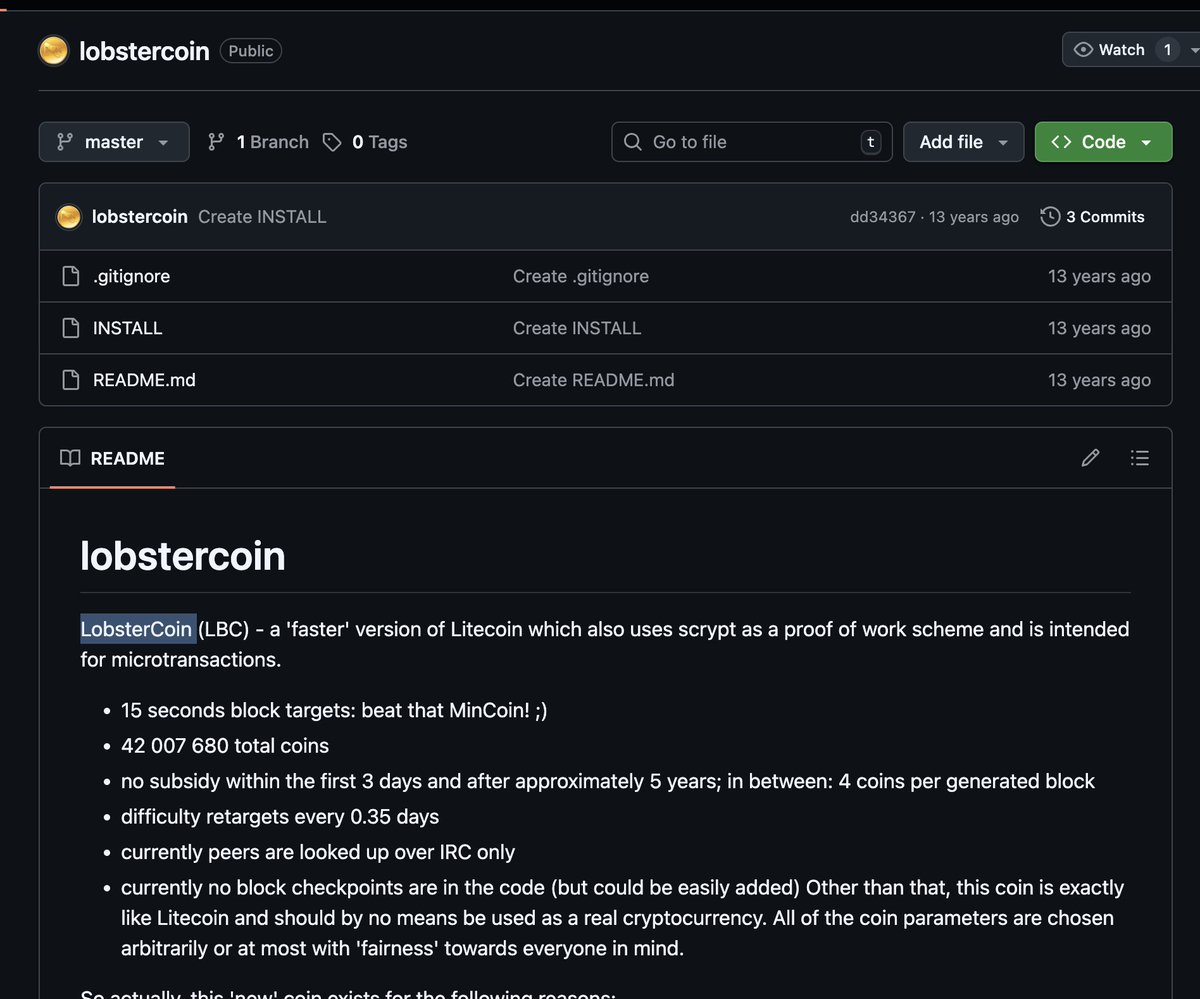Screen dimensions: 1200x999
Task: Open the lobstercoin repository name link
Action: coord(144,51)
